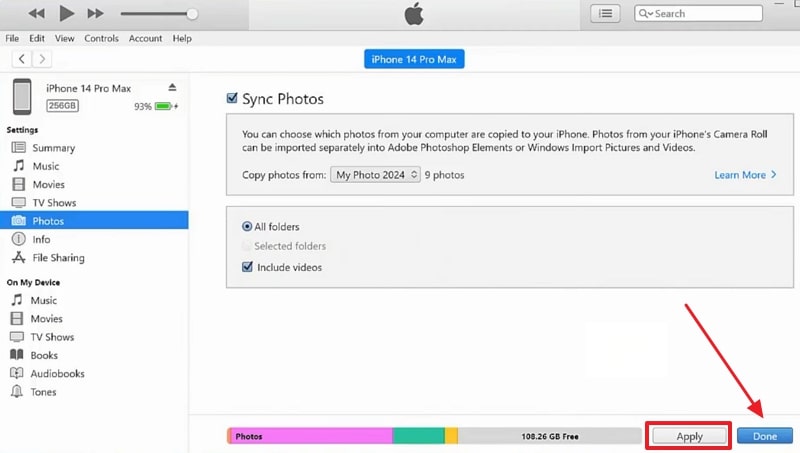Open Movies under On My Device
800x453 pixels.
click(x=94, y=319)
